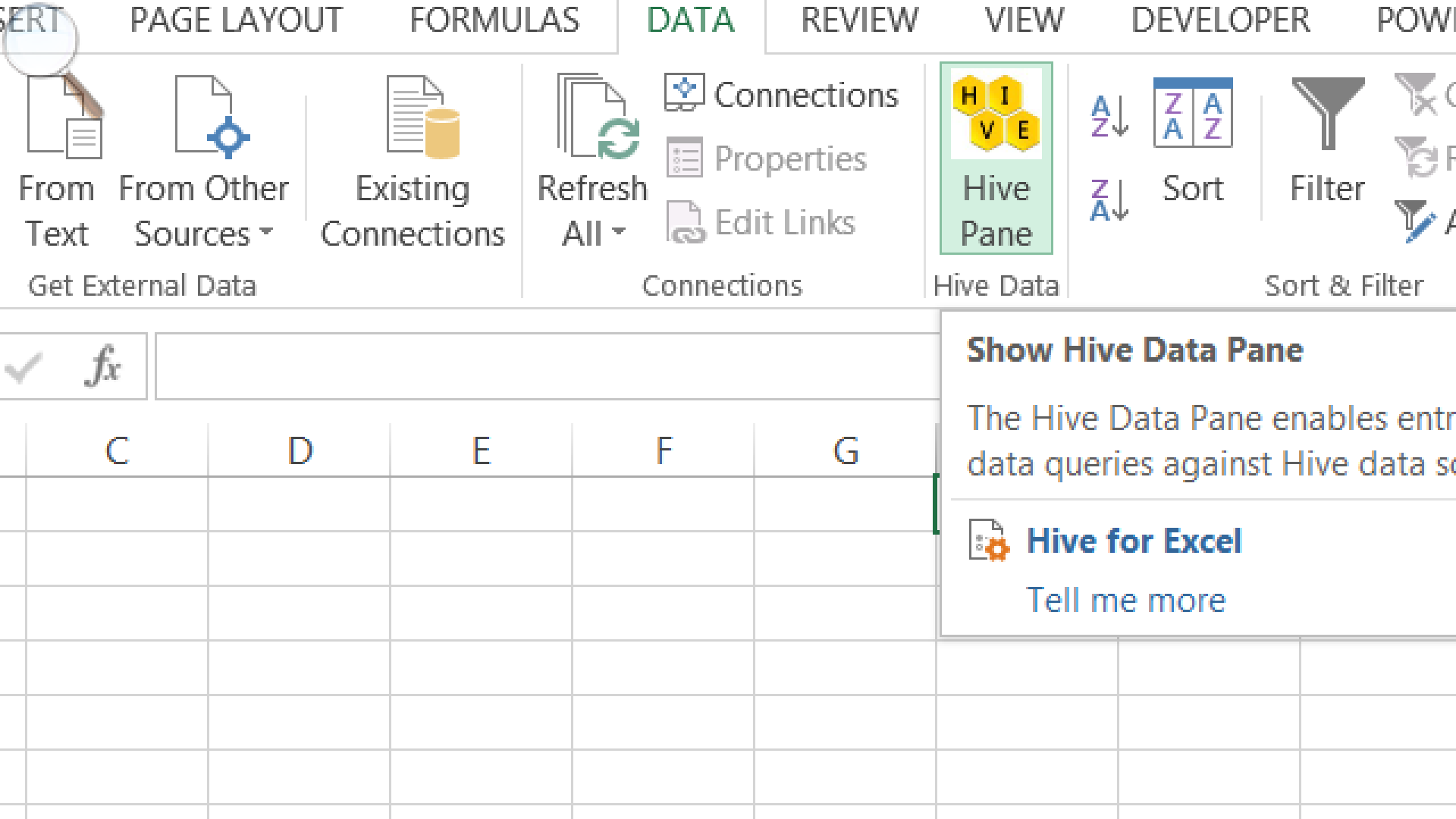
Task: Sort A to Z ascending
Action: click(1109, 116)
